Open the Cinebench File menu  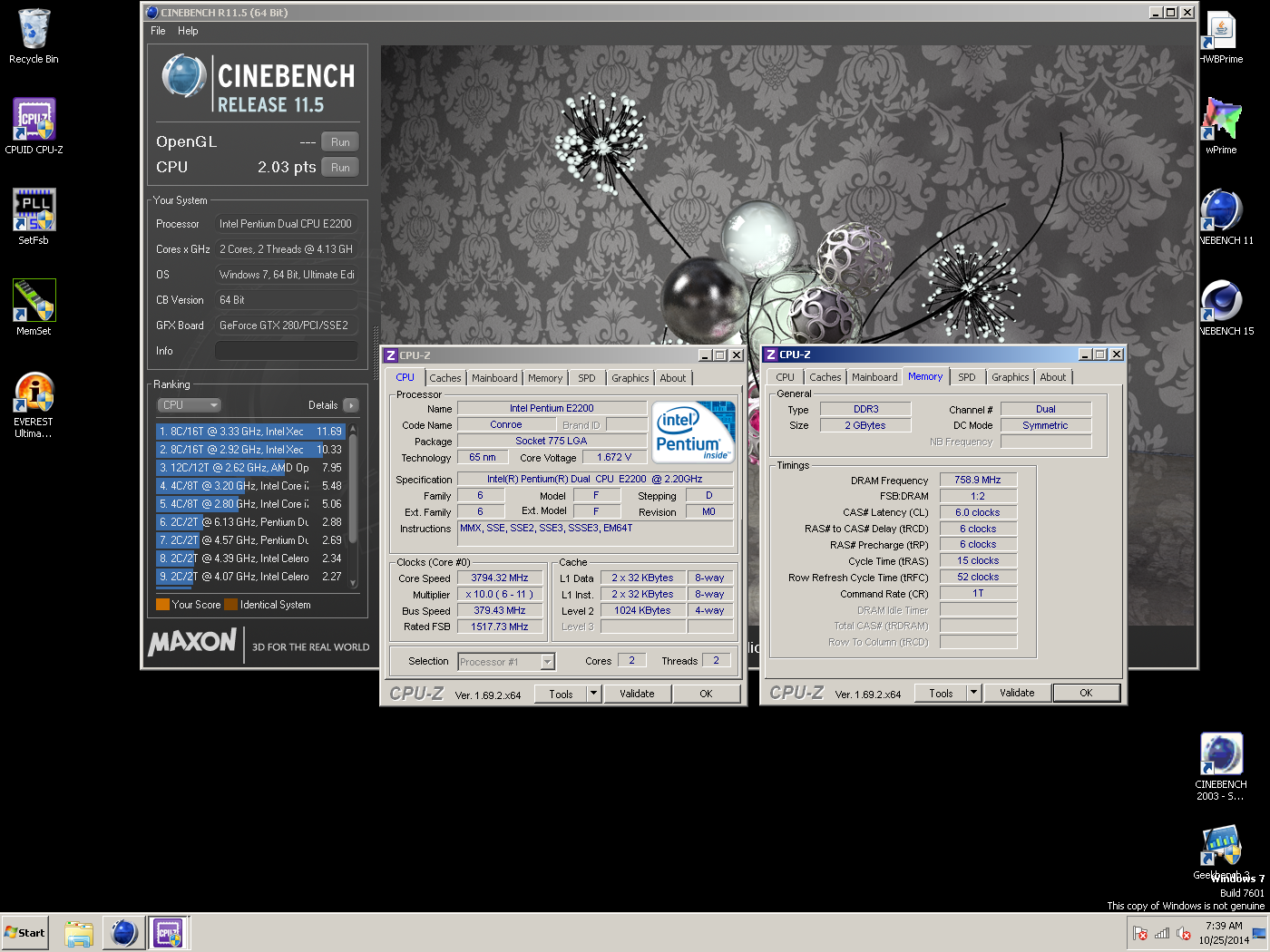pos(158,31)
